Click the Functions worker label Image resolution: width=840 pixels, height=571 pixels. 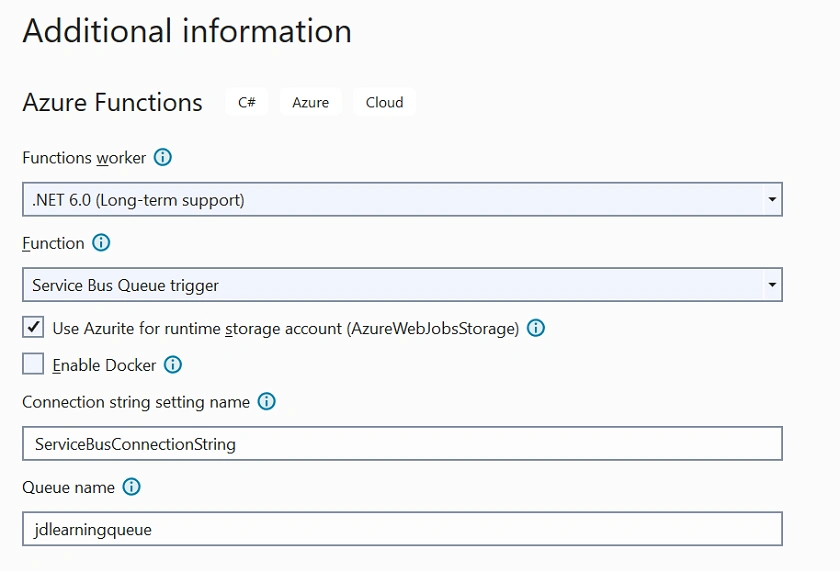84,158
